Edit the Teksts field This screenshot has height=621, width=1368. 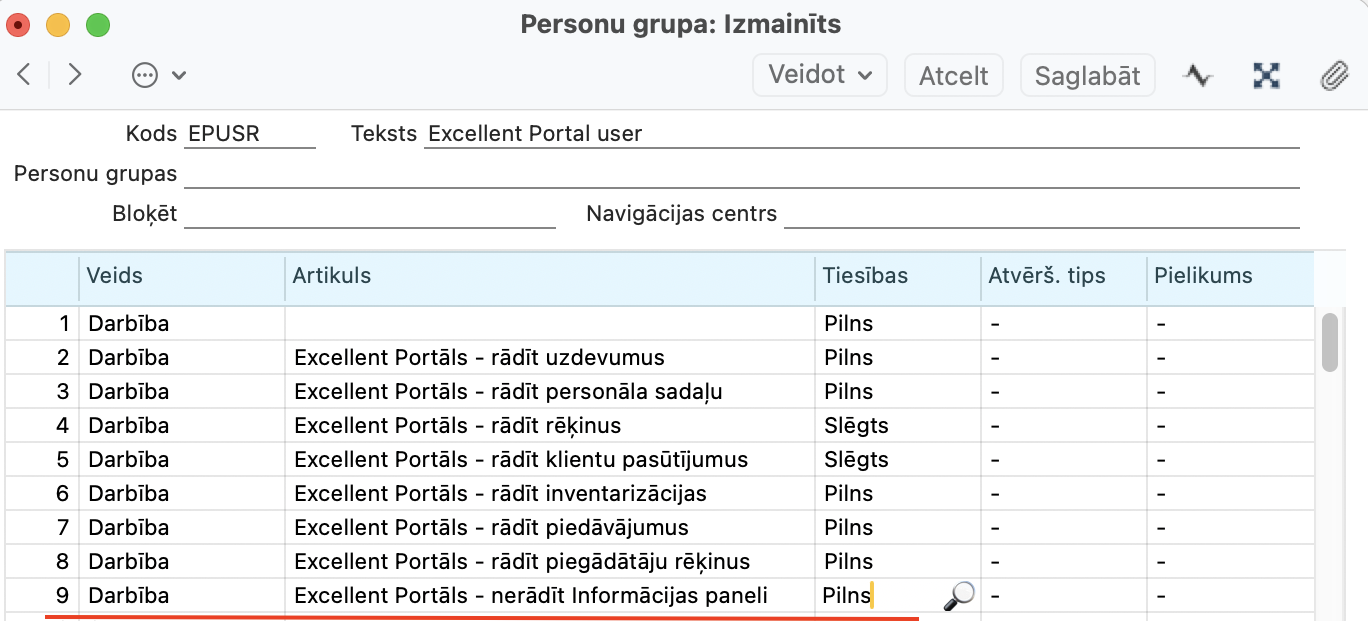[x=860, y=134]
